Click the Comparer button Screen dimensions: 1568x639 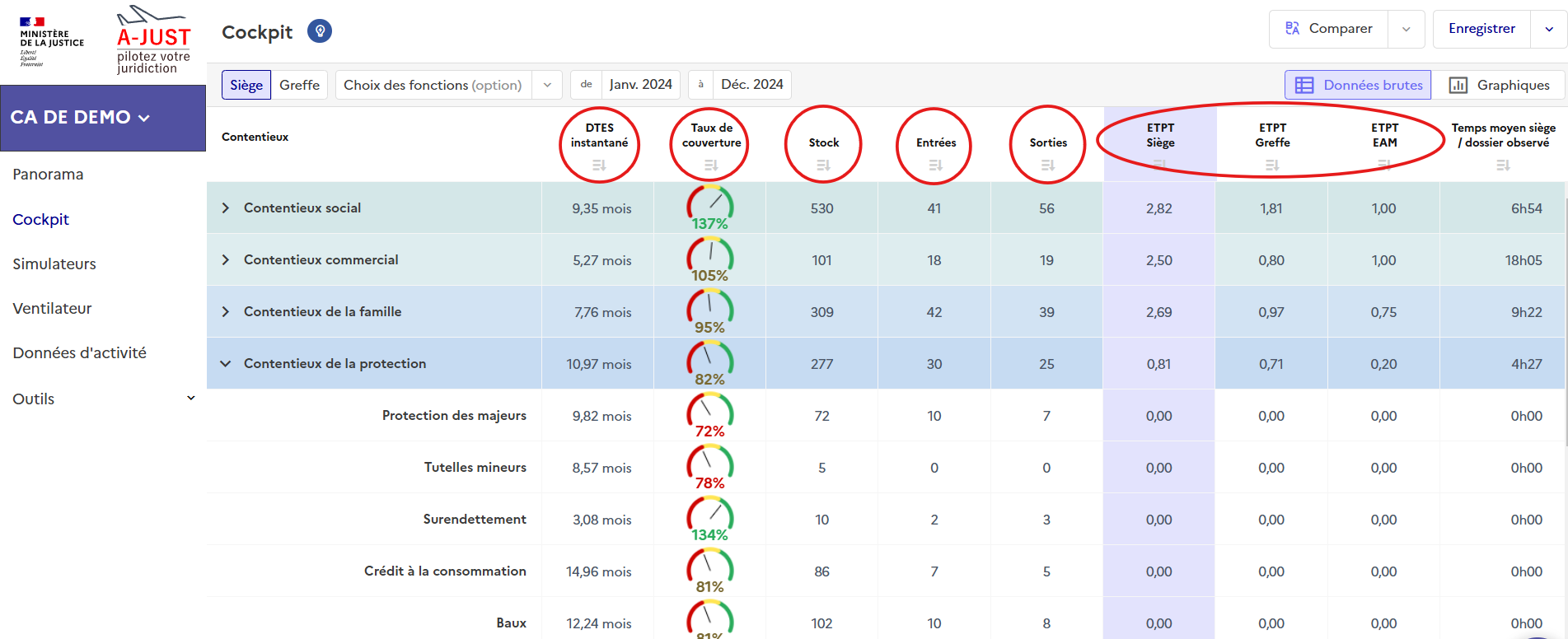[1328, 29]
